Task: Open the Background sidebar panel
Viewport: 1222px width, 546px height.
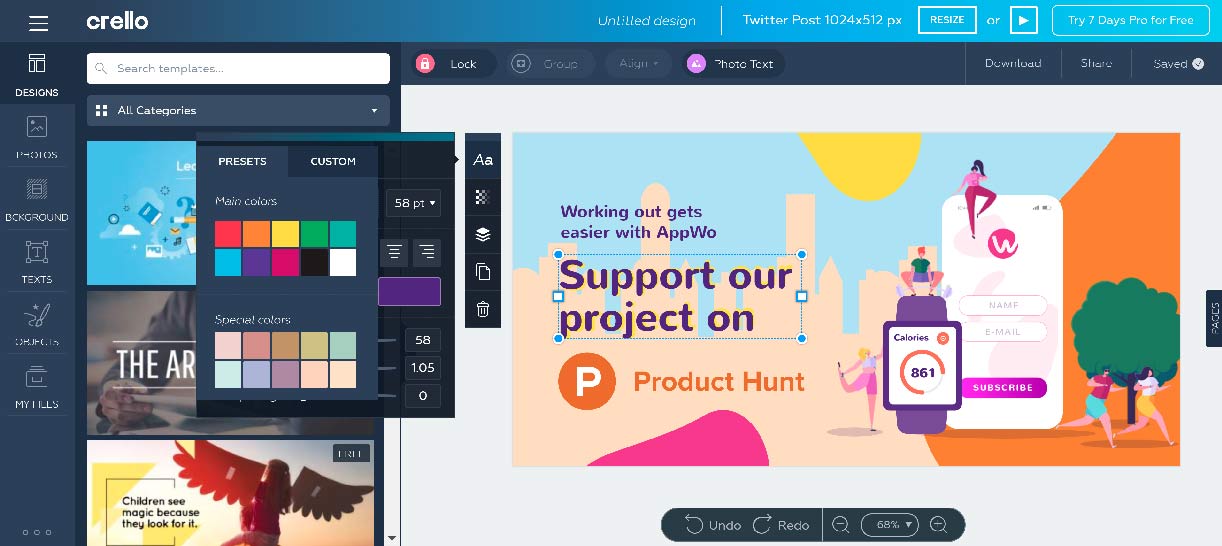Action: coord(37,200)
